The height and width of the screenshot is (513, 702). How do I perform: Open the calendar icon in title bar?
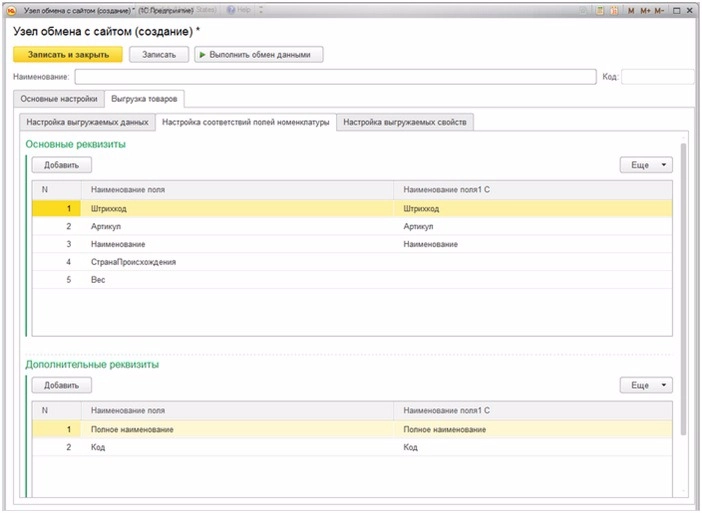click(614, 9)
